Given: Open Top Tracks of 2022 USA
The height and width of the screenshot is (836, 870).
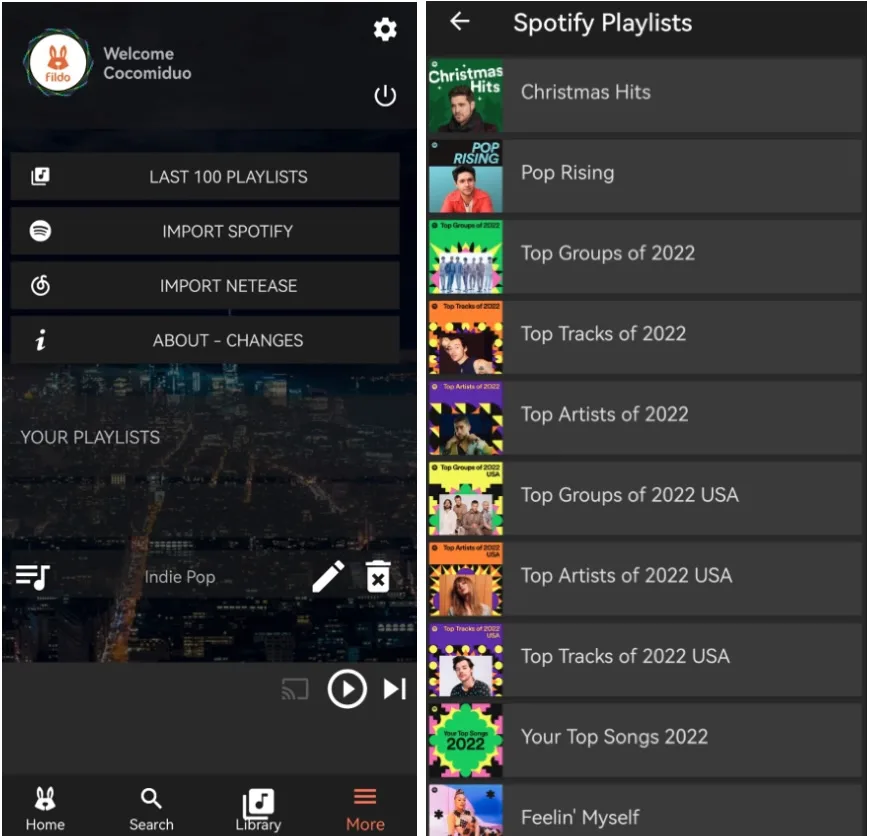Looking at the screenshot, I should click(x=645, y=660).
